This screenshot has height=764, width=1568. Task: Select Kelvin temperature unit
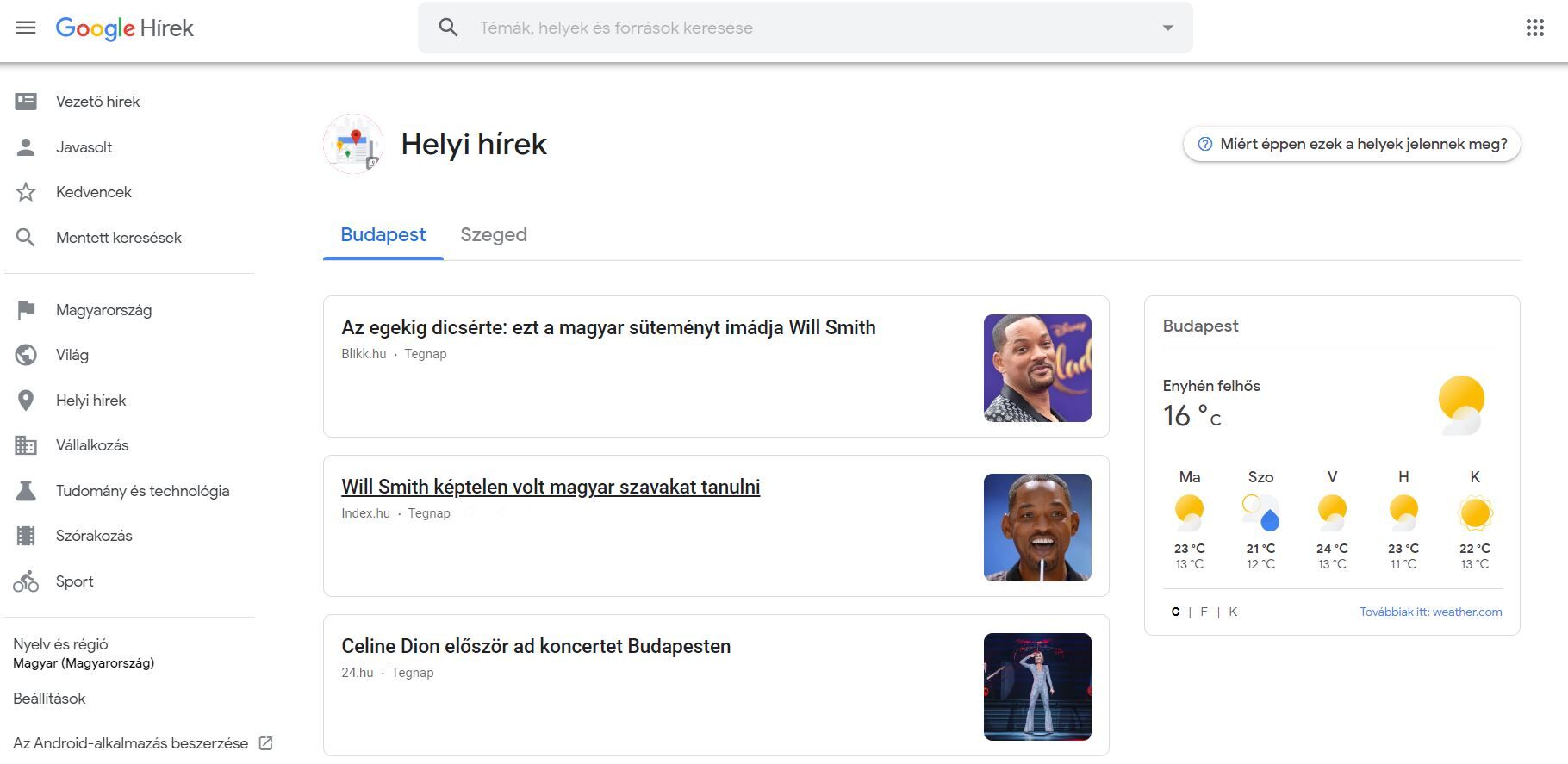tap(1233, 612)
